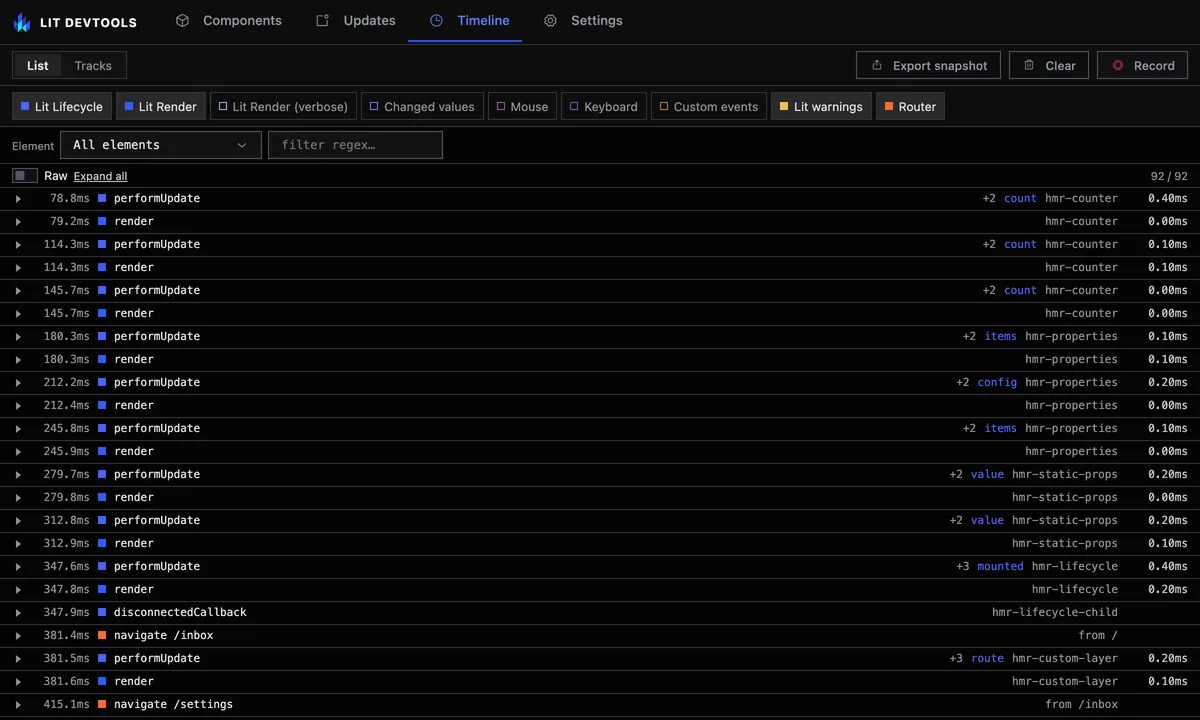This screenshot has width=1200, height=720.
Task: Export a snapshot of the timeline
Action: pyautogui.click(x=929, y=66)
